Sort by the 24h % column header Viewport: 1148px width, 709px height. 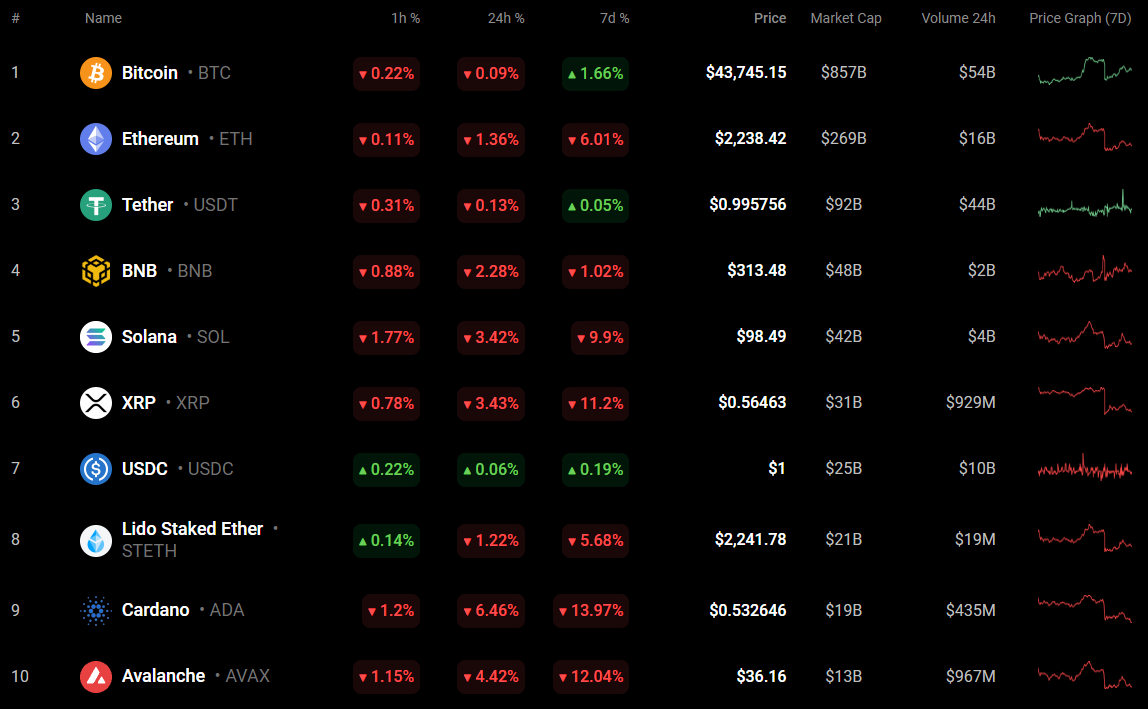504,18
